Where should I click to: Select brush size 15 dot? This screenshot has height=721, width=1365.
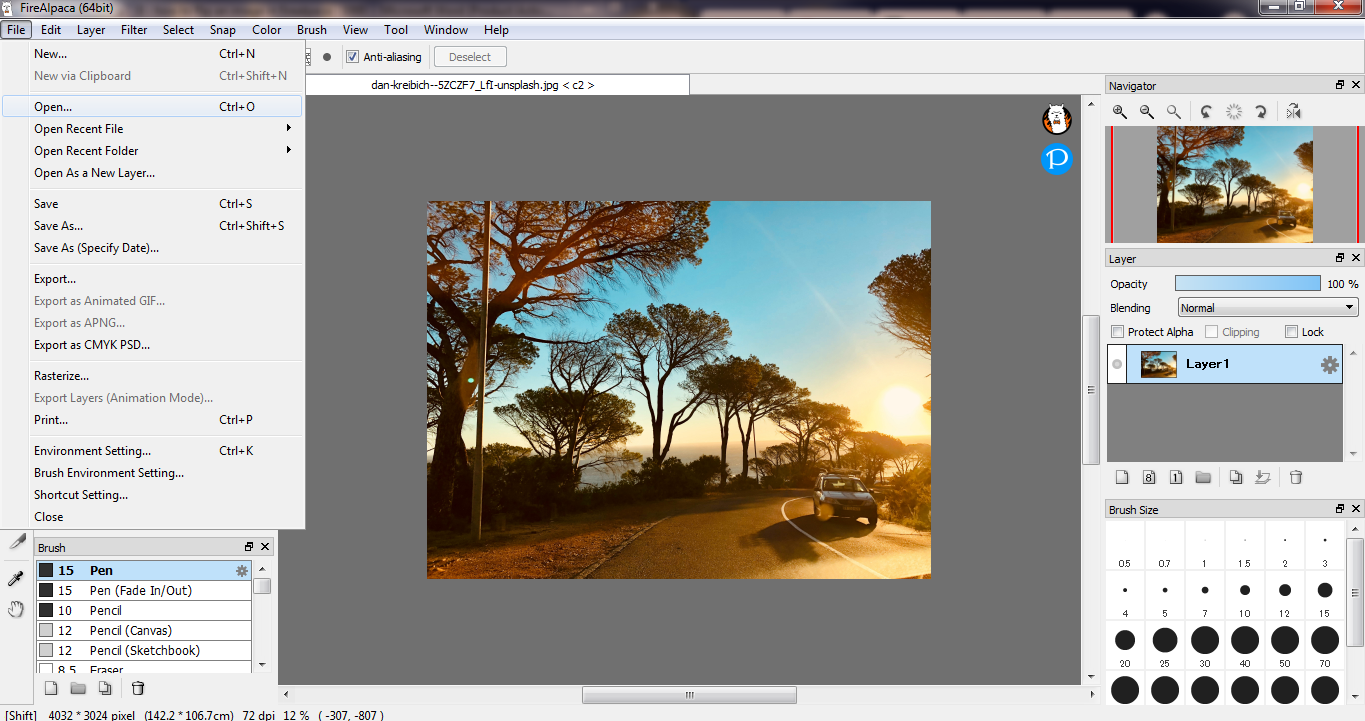click(x=1325, y=590)
